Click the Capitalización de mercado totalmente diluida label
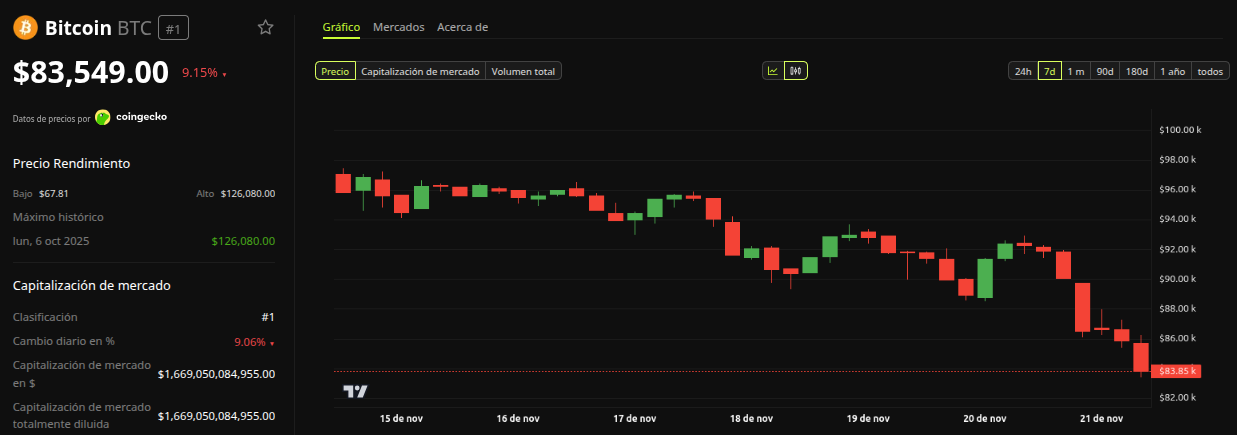The height and width of the screenshot is (435, 1237). pyautogui.click(x=82, y=415)
